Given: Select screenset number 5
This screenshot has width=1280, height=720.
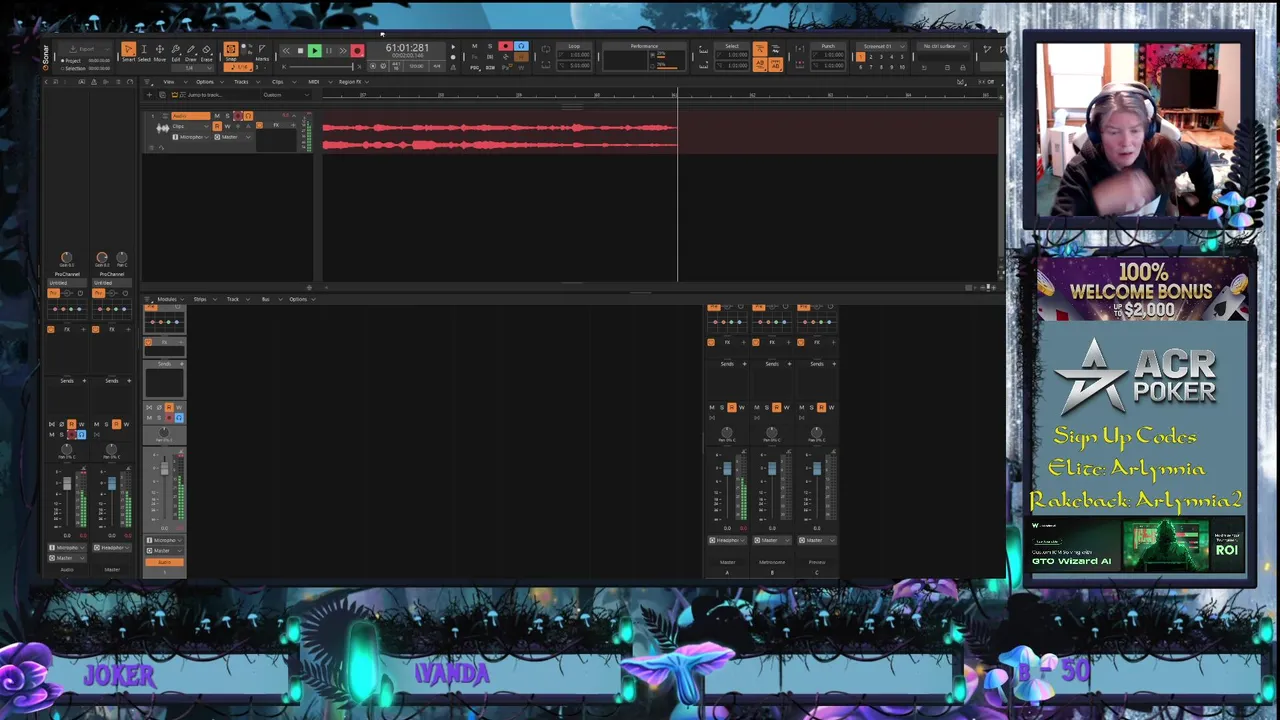Looking at the screenshot, I should pyautogui.click(x=902, y=57).
